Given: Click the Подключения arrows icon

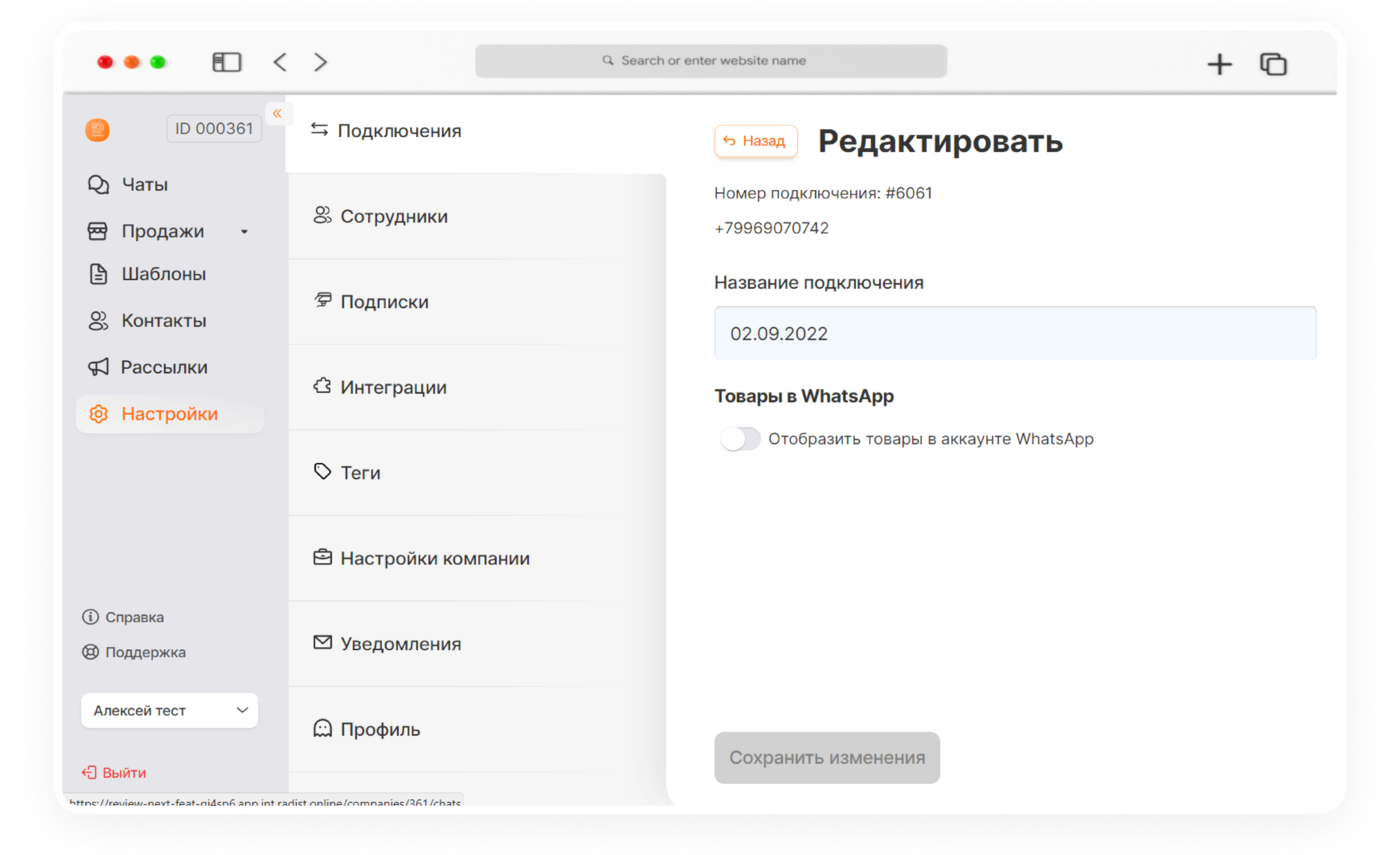Looking at the screenshot, I should 320,130.
